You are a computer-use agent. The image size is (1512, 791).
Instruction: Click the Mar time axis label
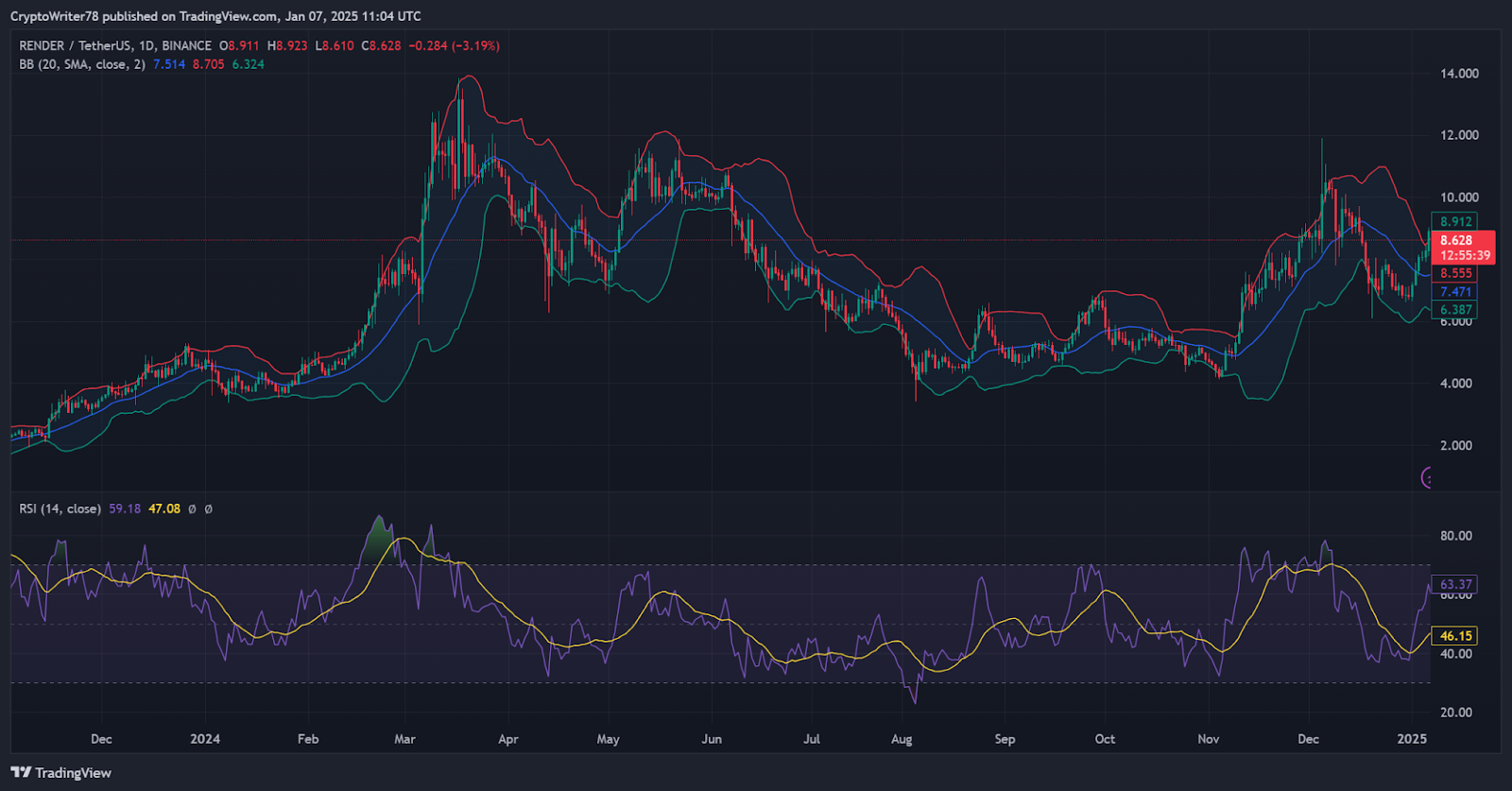click(404, 739)
